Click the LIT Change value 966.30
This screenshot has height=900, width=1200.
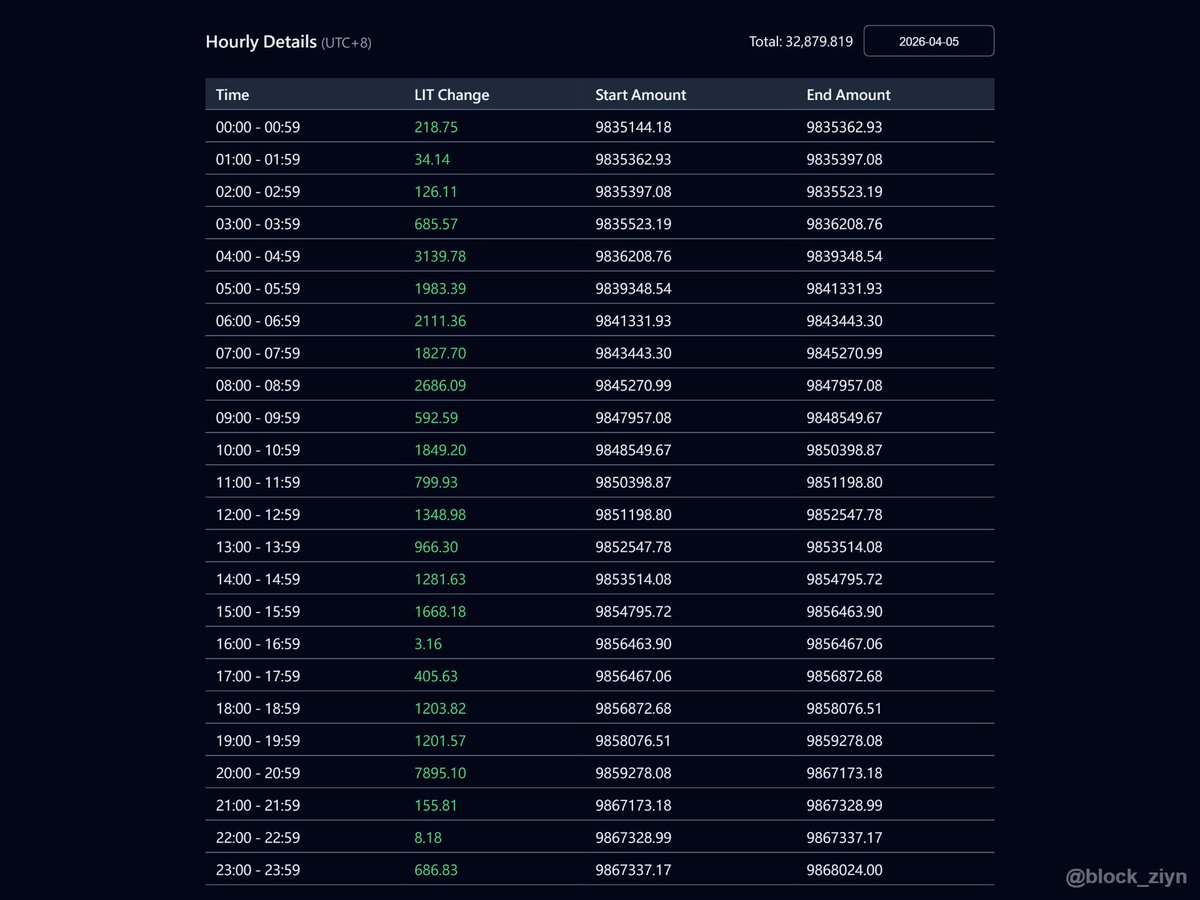436,547
